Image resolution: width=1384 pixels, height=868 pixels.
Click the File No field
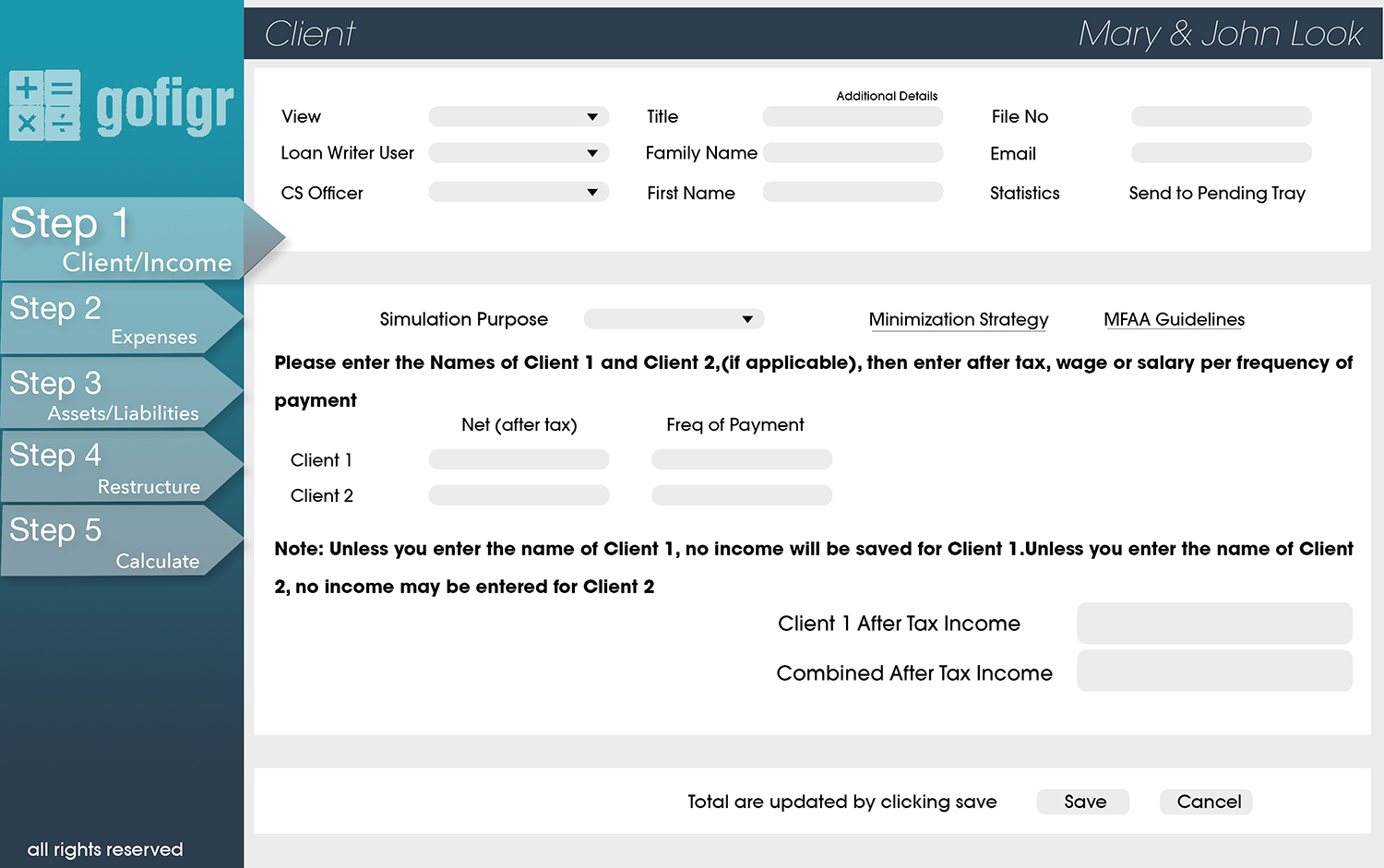(x=1222, y=116)
